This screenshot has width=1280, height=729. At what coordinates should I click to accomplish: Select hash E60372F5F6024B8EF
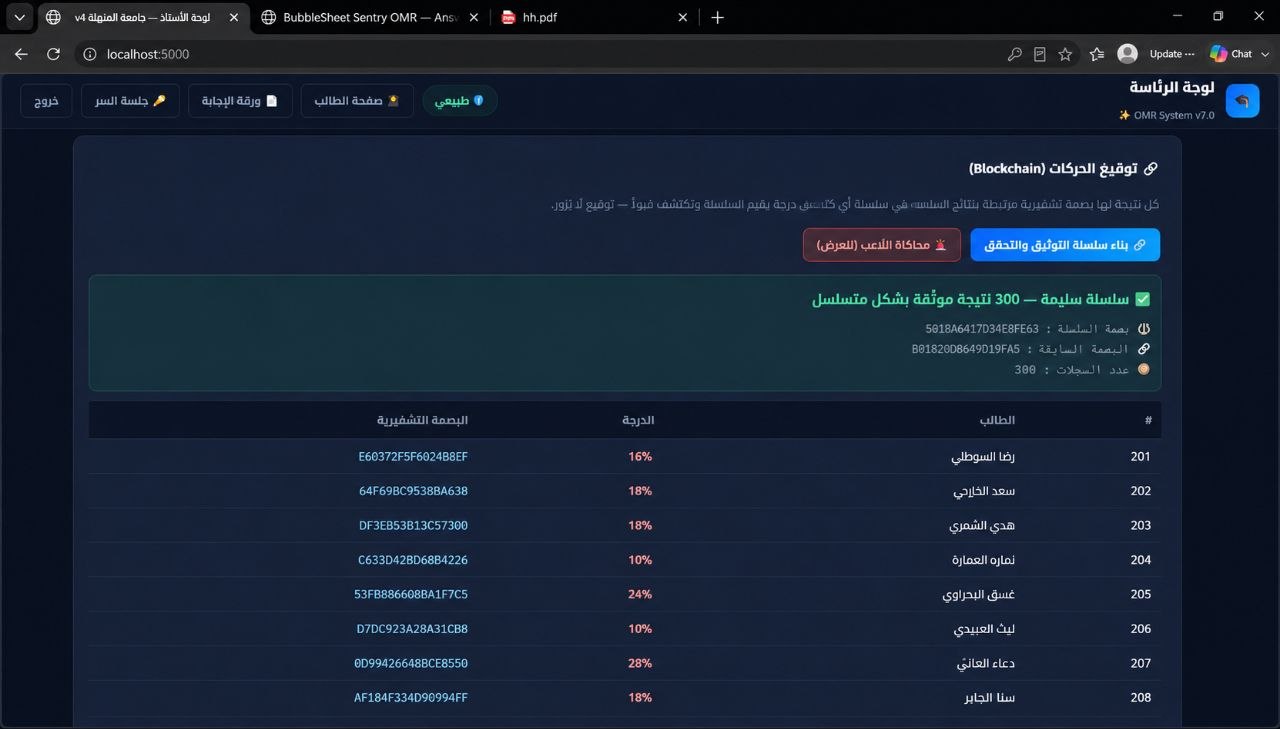413,457
